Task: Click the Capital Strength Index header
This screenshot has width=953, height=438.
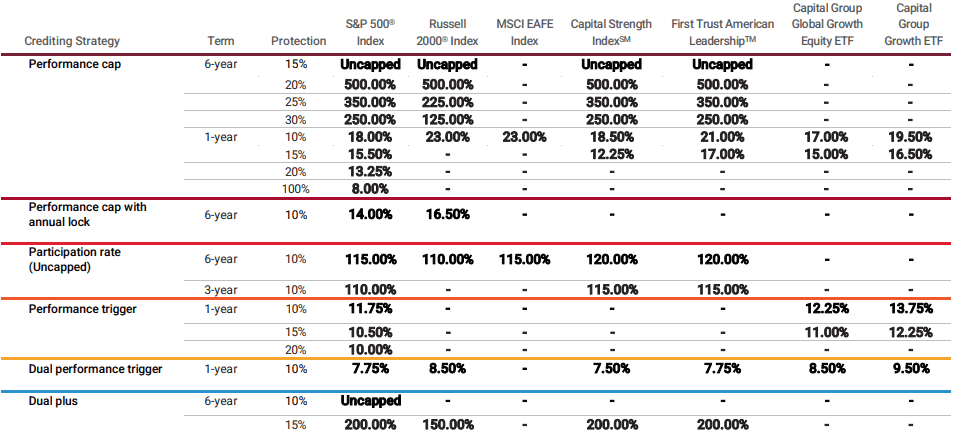Action: (611, 33)
